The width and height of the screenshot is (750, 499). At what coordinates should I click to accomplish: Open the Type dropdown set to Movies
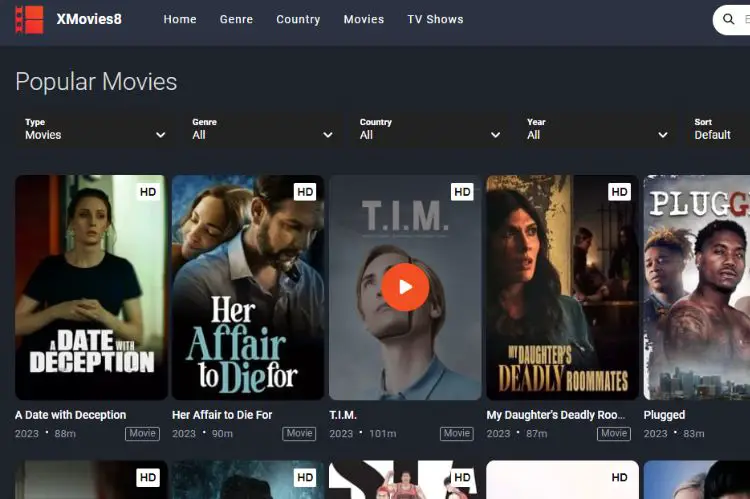[95, 129]
